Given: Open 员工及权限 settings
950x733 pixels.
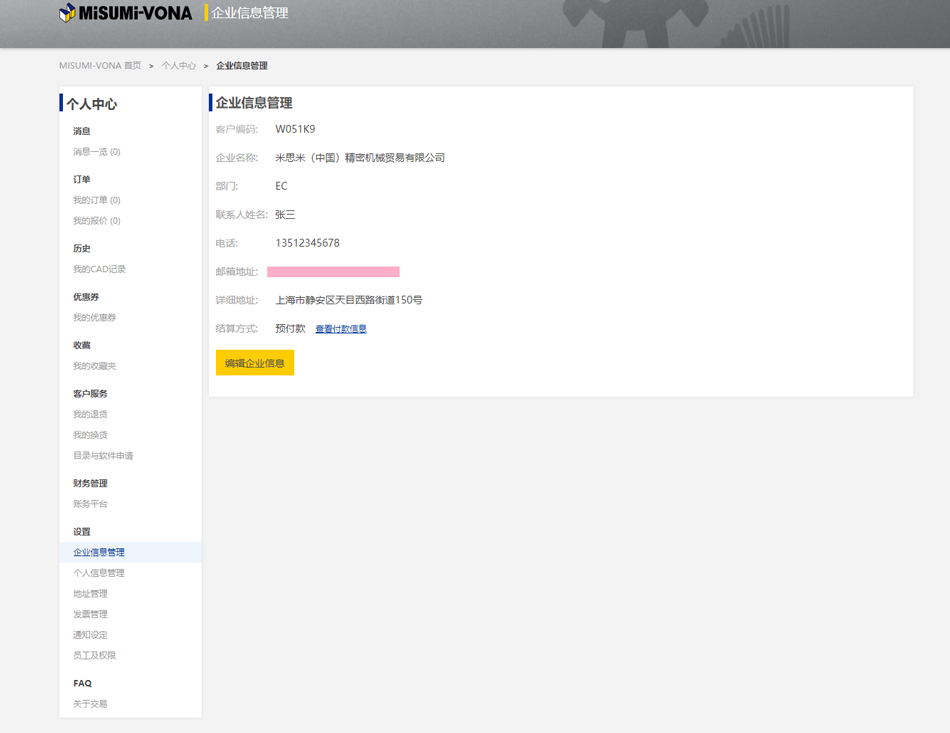Looking at the screenshot, I should (94, 656).
